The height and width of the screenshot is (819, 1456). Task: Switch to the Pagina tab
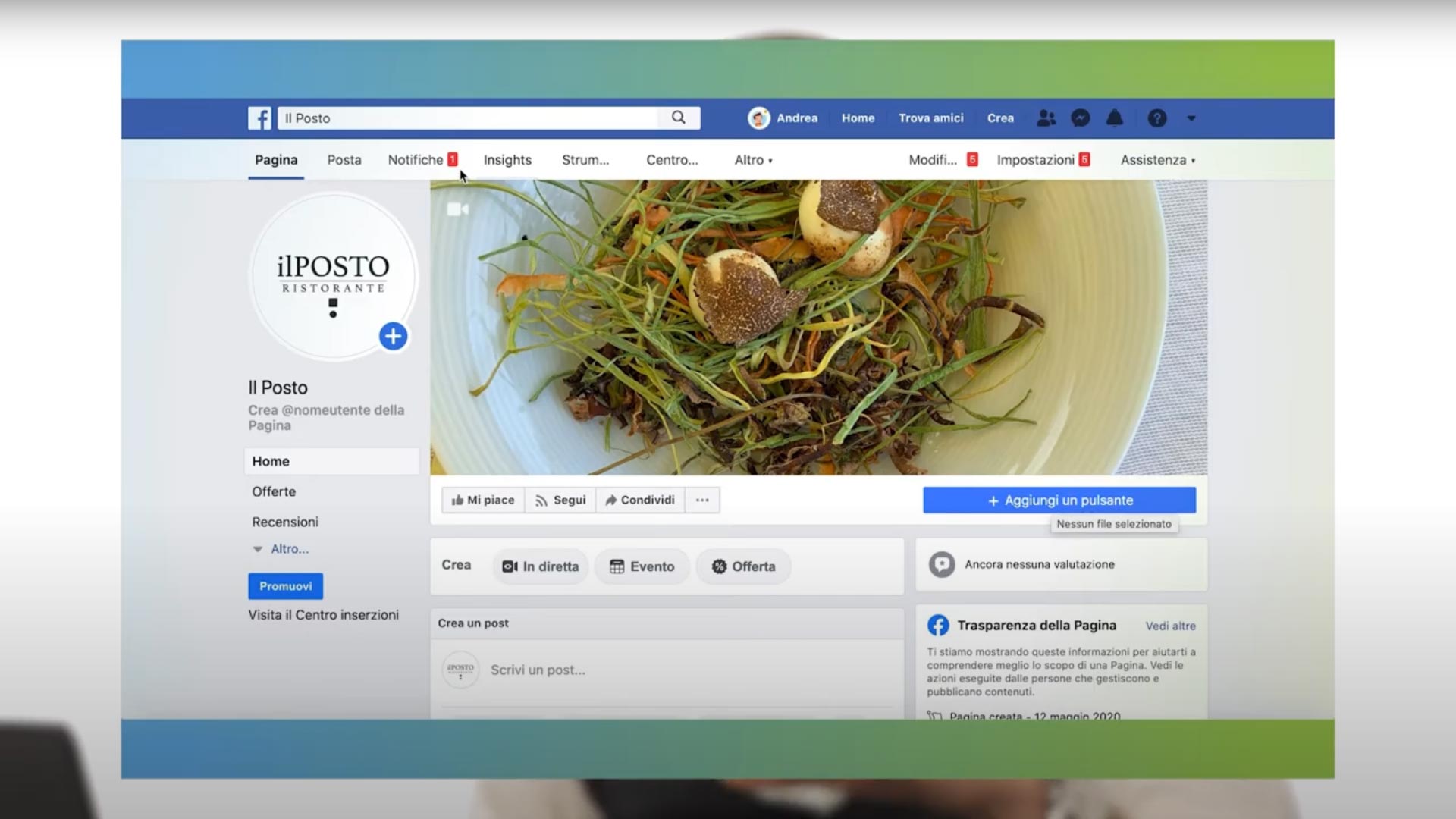[x=276, y=160]
